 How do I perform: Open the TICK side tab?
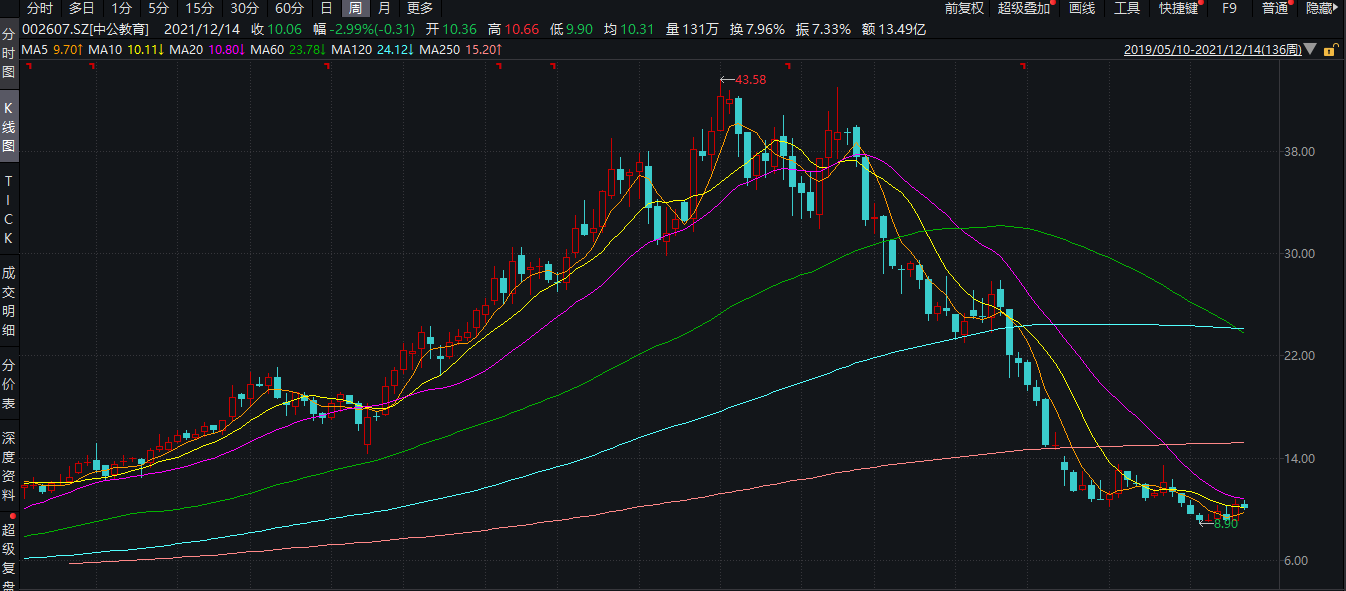click(9, 210)
